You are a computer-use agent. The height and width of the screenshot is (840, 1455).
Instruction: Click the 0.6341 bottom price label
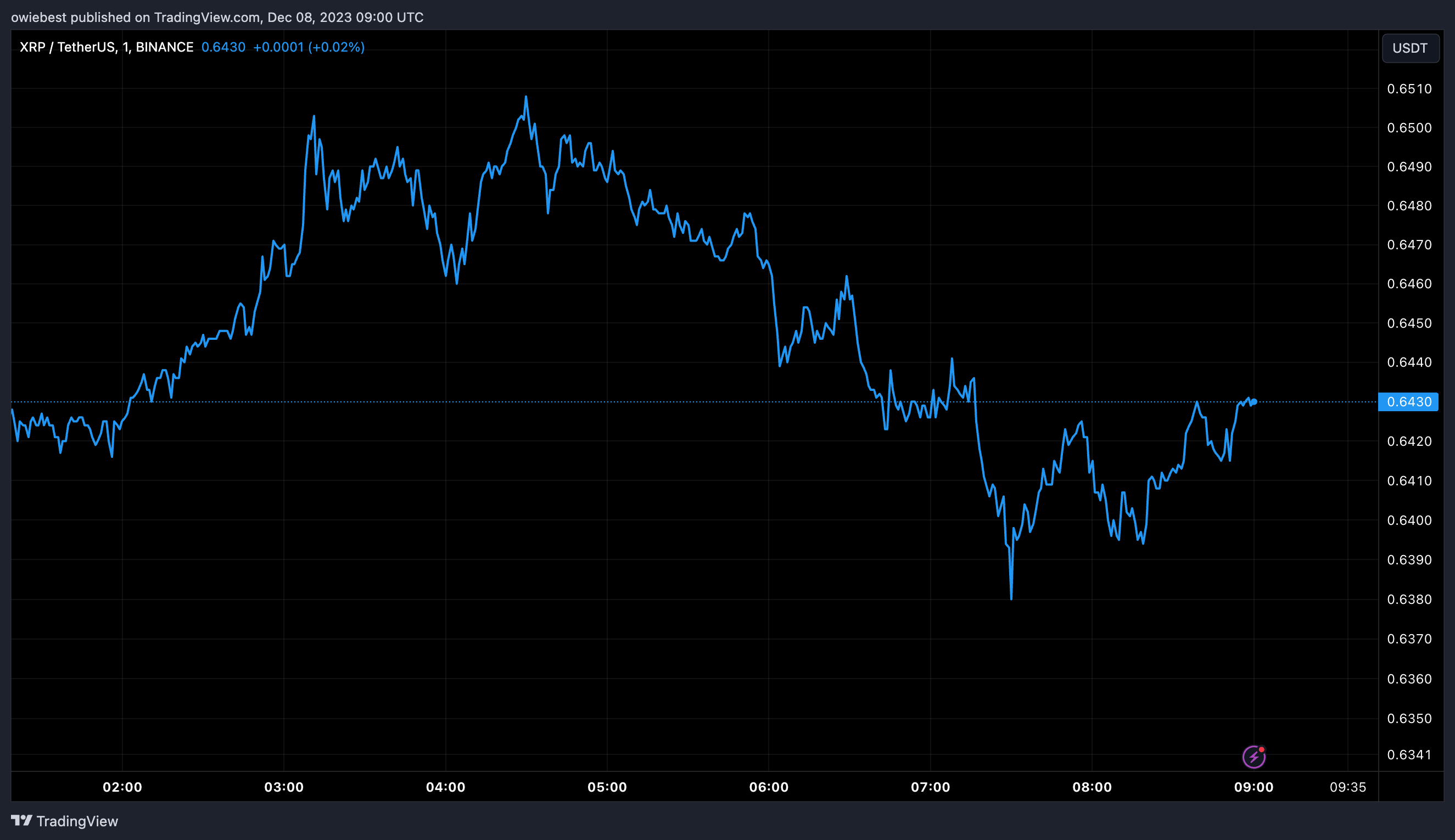(x=1409, y=754)
